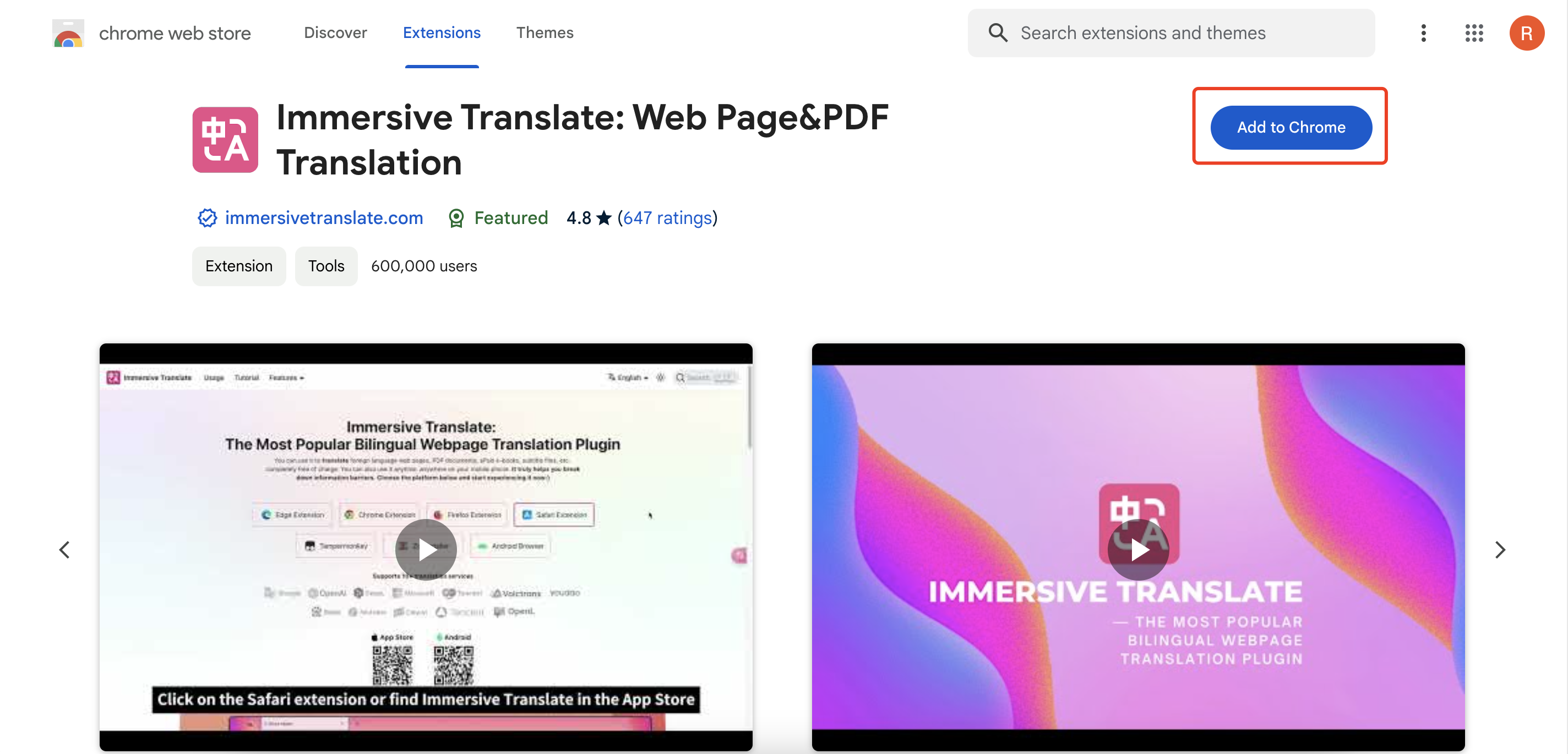Click the left carousel arrow
The height and width of the screenshot is (754, 1568).
click(x=64, y=549)
